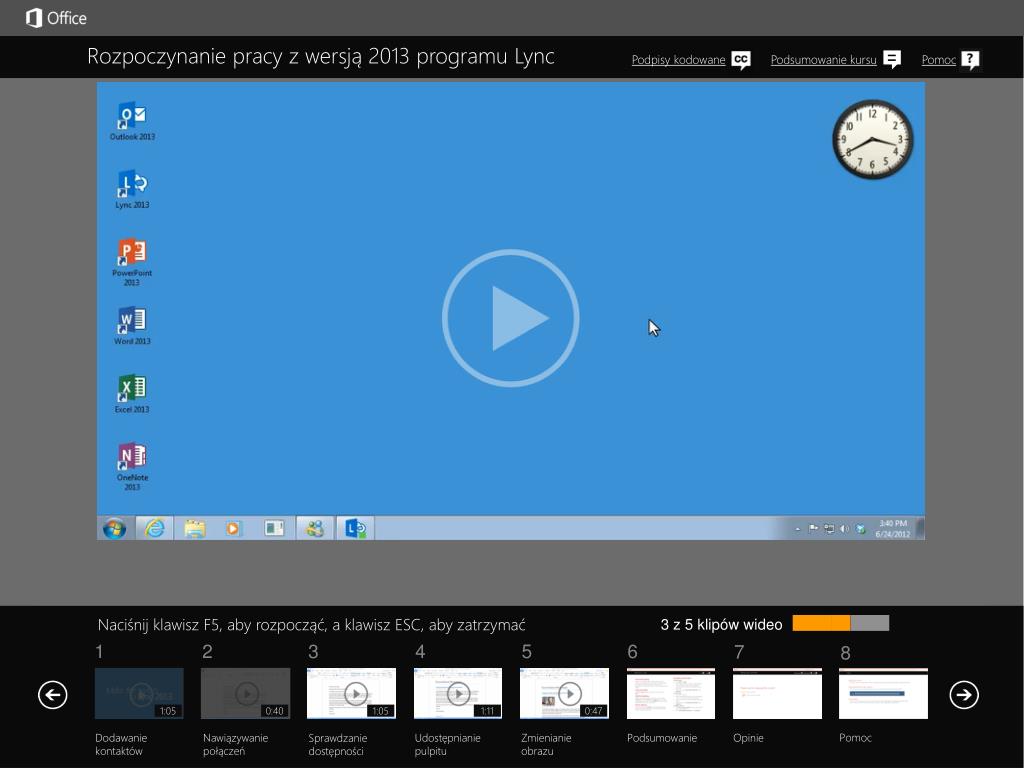Click the 3 z 5 clips progress bar

point(840,623)
